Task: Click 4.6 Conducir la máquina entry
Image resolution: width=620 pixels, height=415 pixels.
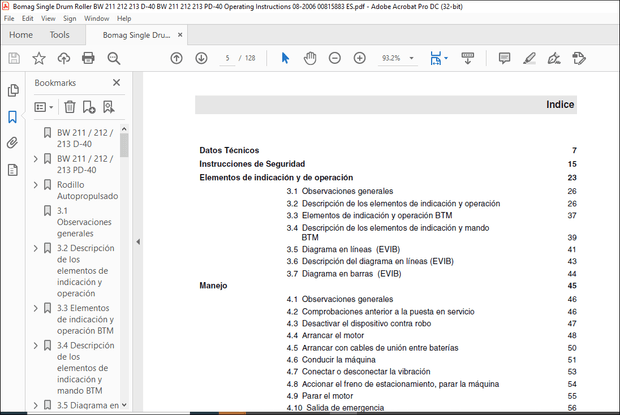Action: coord(331,360)
